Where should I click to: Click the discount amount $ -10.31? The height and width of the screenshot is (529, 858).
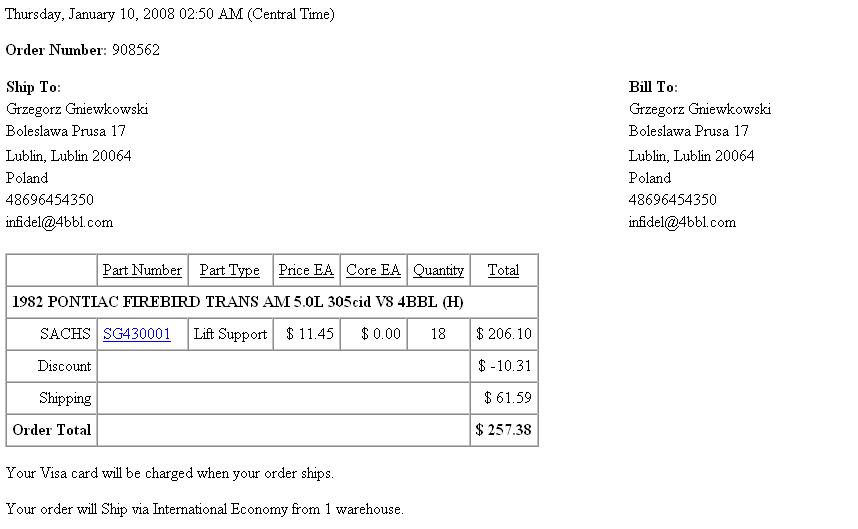pyautogui.click(x=504, y=366)
